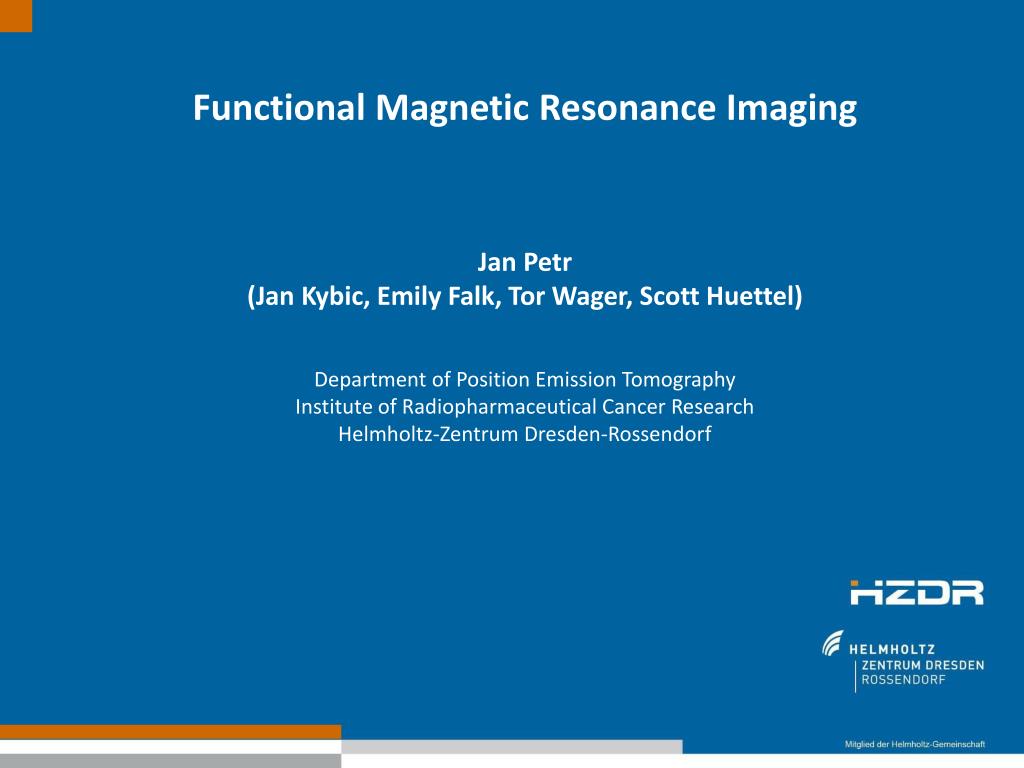Click the "ZENTRUM DRESDEN" logo text
1024x768 pixels.
click(x=923, y=665)
